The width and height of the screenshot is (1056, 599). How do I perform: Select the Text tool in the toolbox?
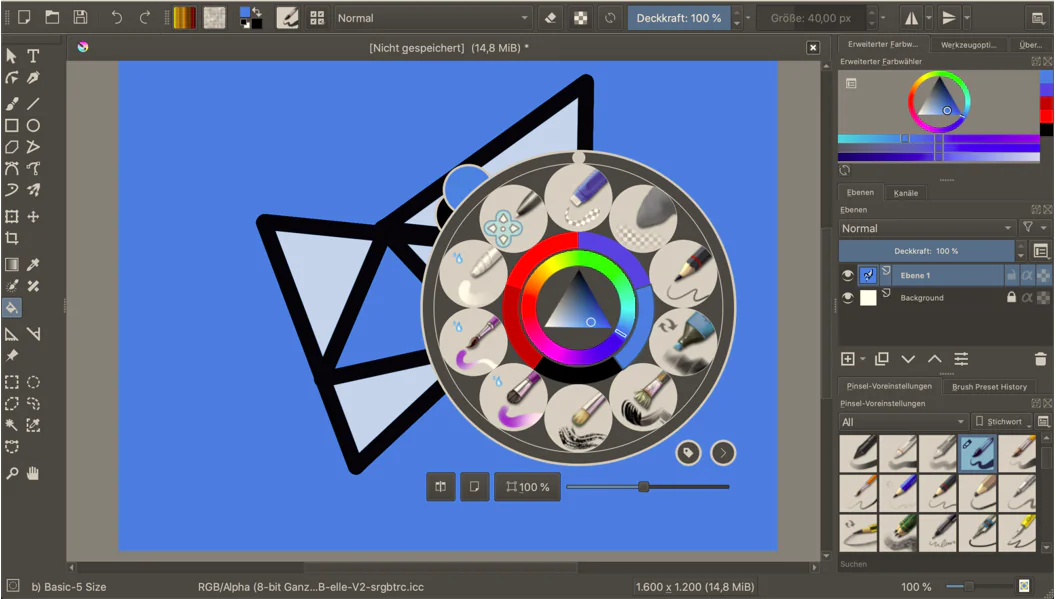pyautogui.click(x=33, y=56)
